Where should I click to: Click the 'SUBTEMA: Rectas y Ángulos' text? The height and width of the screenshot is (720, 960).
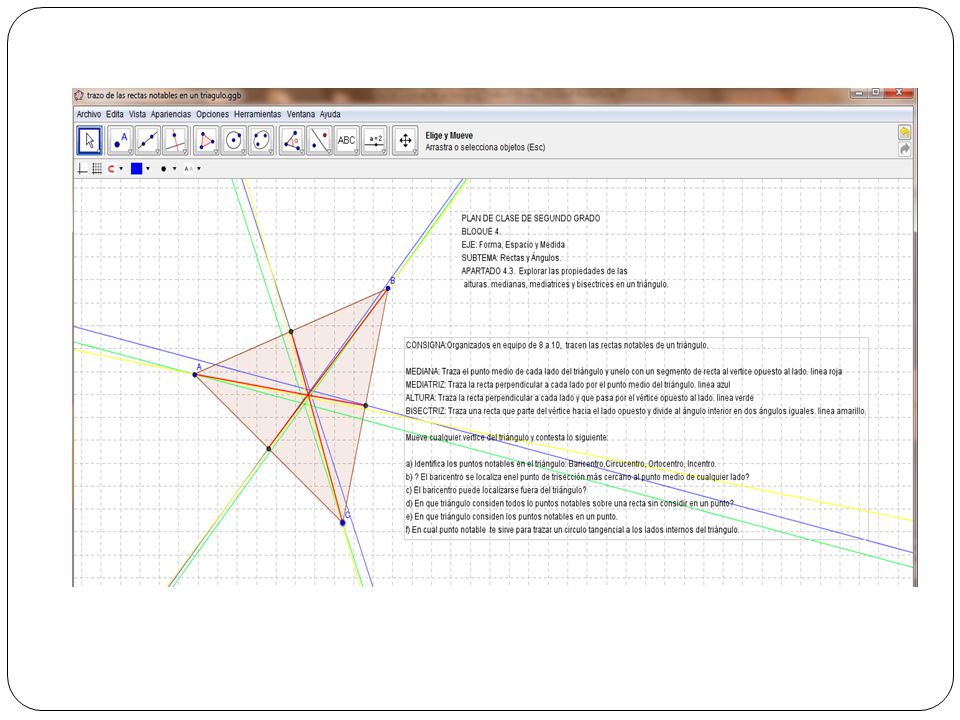point(511,258)
